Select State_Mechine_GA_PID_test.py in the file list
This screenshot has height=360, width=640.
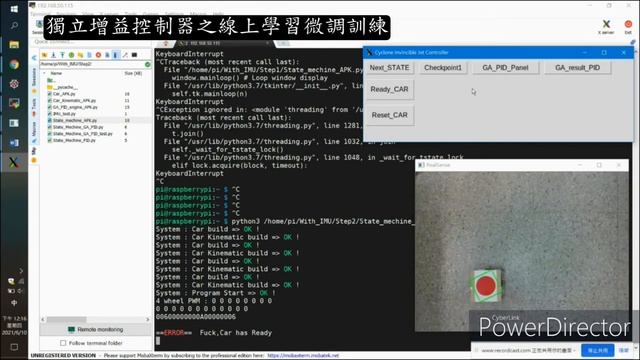(x=80, y=133)
